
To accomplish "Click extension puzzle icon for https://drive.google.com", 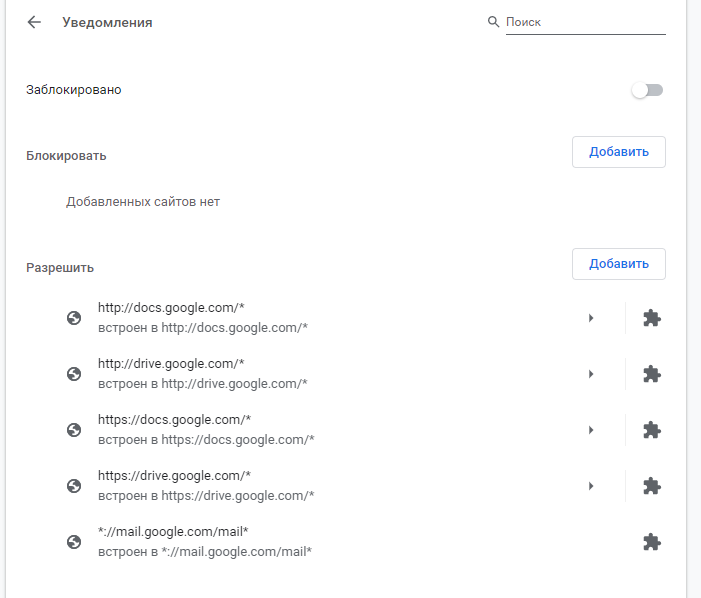I will pyautogui.click(x=651, y=486).
